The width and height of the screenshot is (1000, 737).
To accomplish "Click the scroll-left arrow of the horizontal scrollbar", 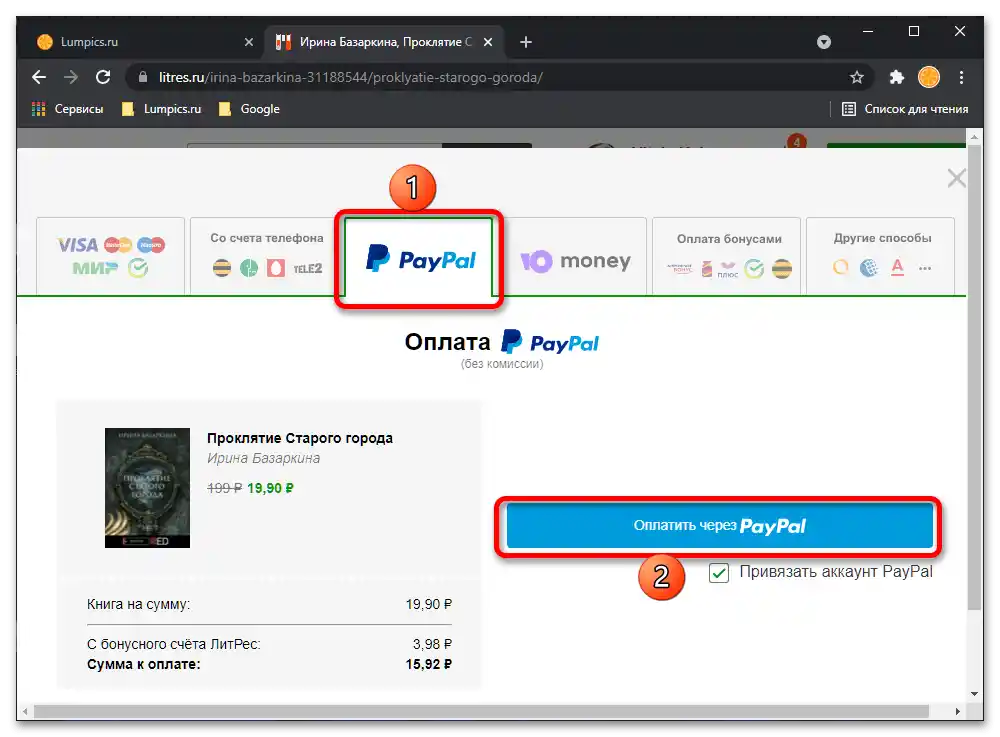I will pos(24,711).
